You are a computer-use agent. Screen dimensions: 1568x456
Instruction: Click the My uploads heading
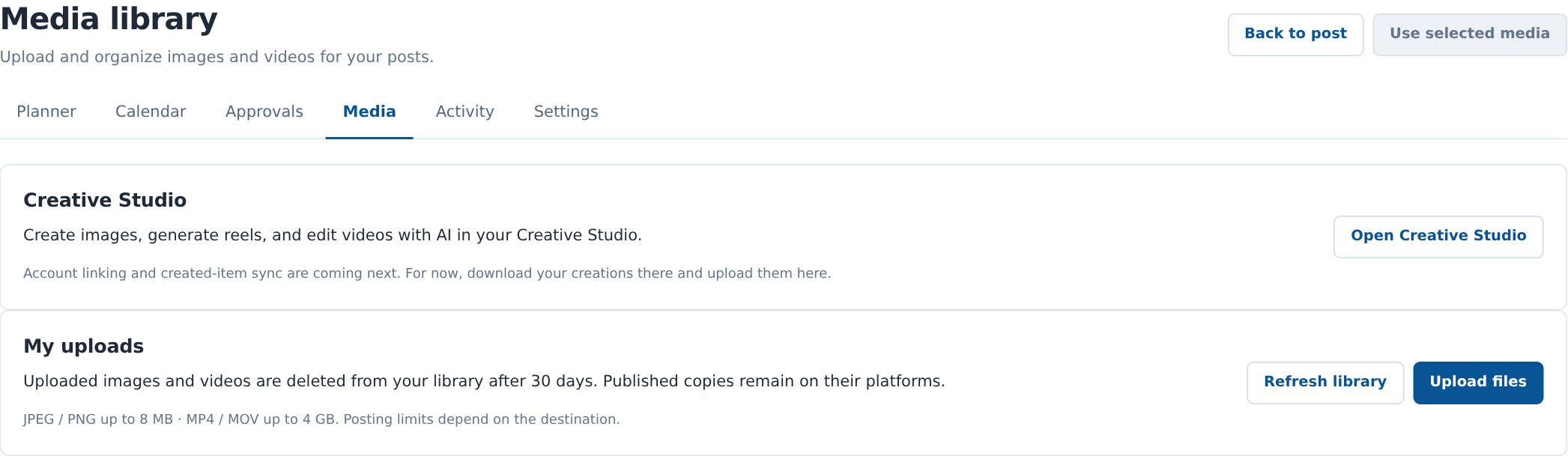pyautogui.click(x=83, y=346)
